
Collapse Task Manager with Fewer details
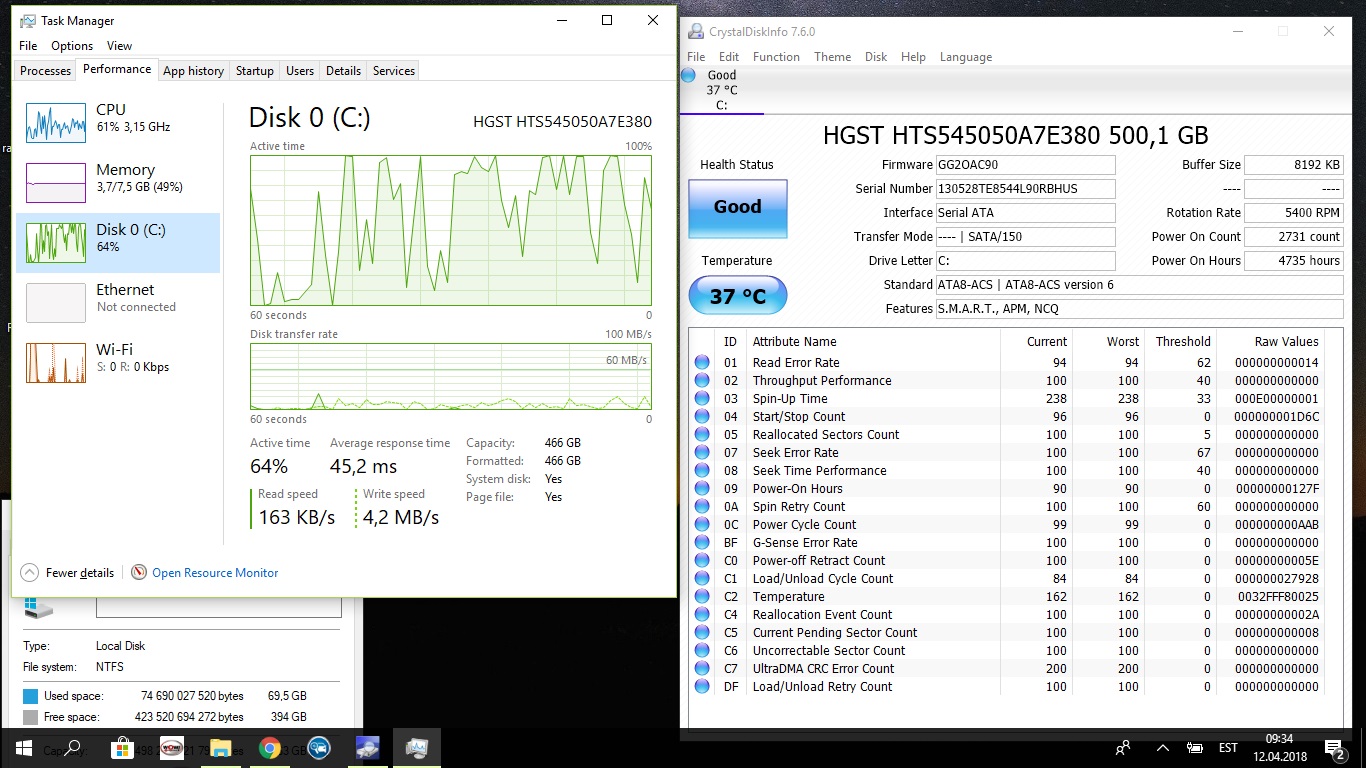tap(67, 573)
